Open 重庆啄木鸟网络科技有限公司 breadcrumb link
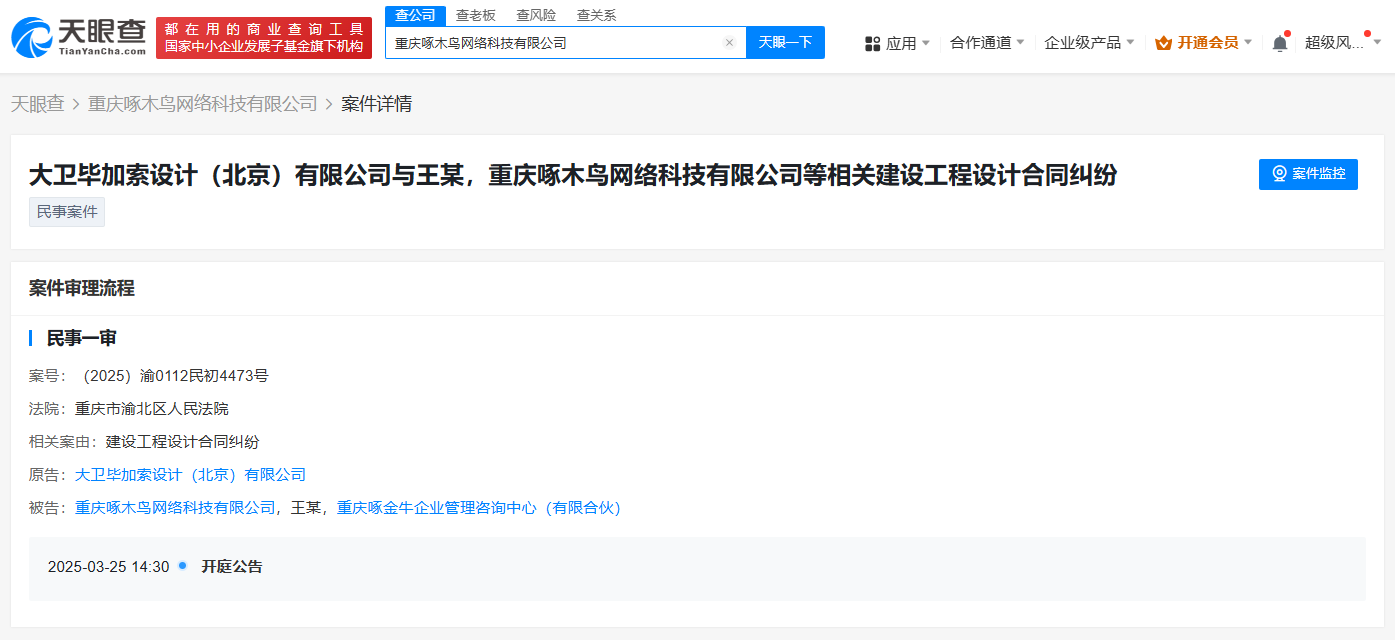The image size is (1395, 640). (x=203, y=104)
